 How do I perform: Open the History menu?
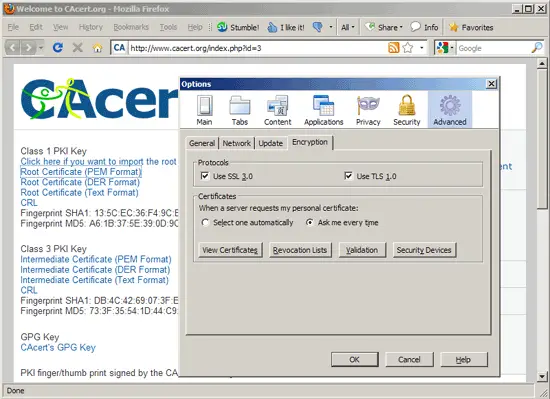[x=90, y=27]
